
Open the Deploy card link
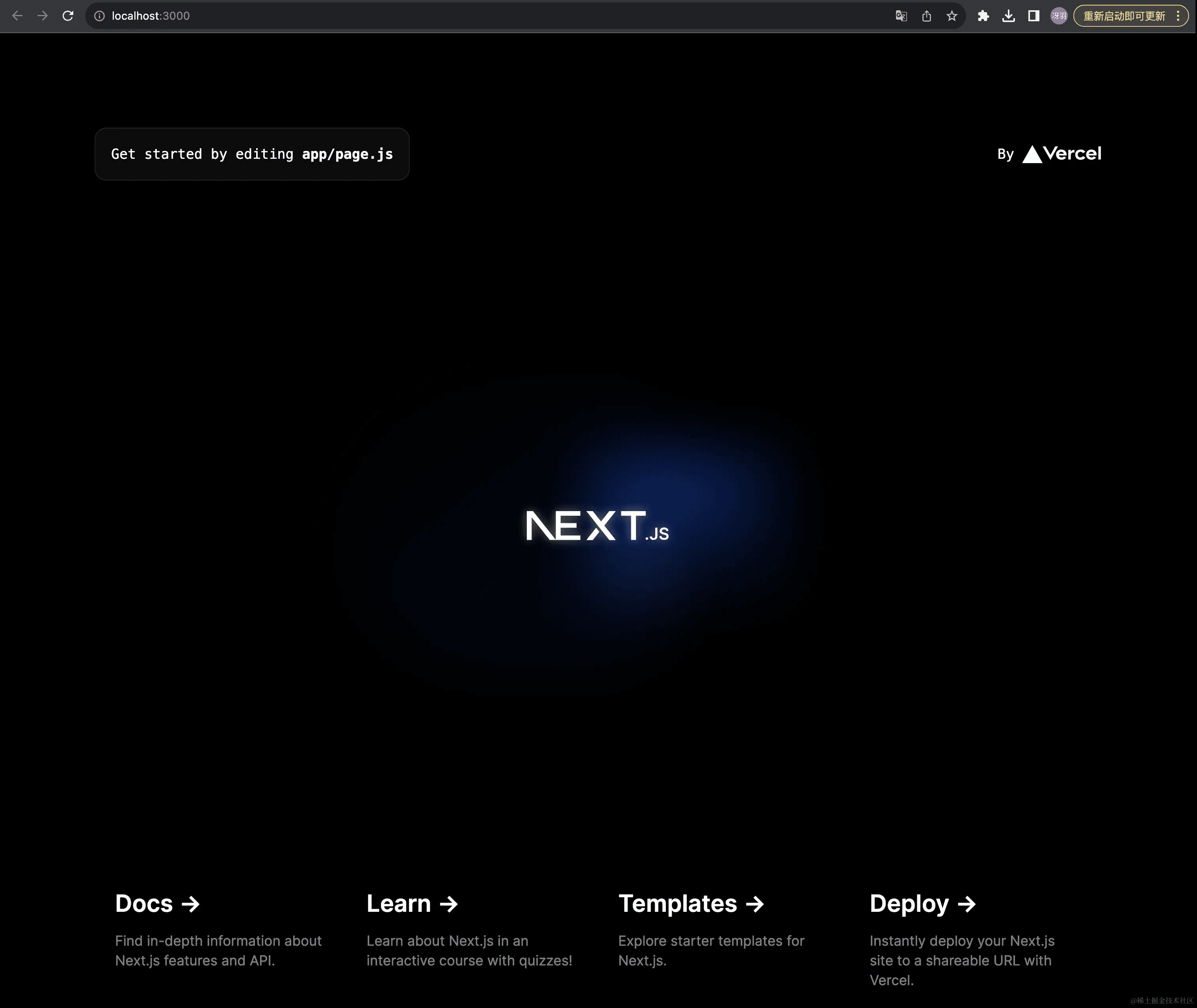922,903
